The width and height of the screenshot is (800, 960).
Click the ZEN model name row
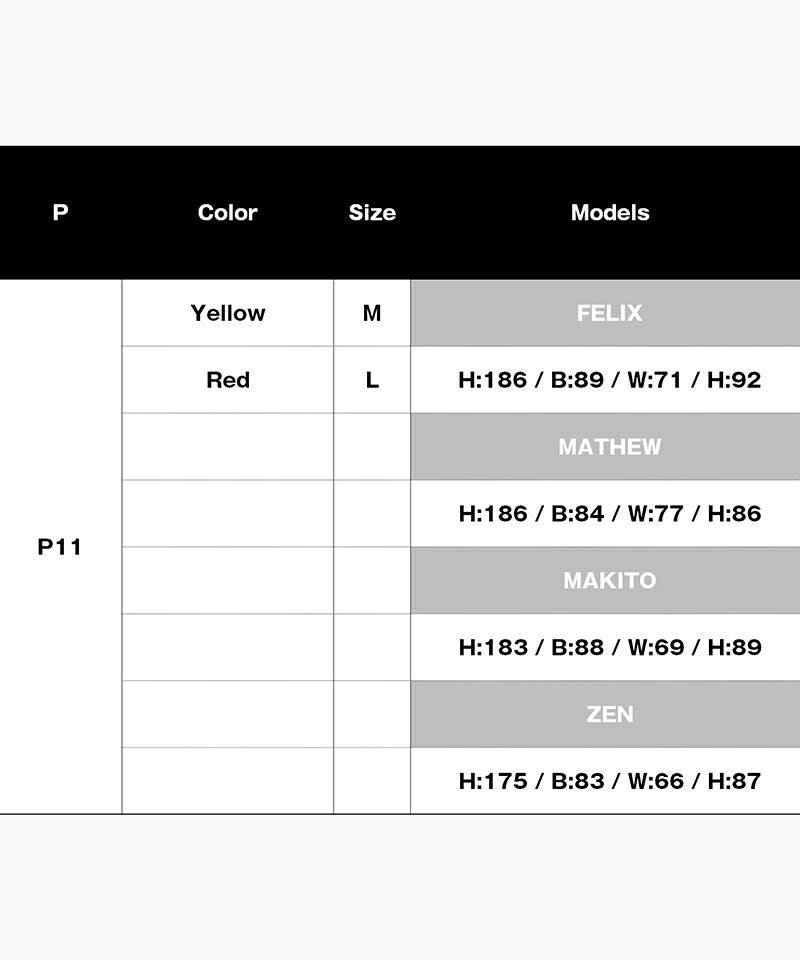pos(609,714)
